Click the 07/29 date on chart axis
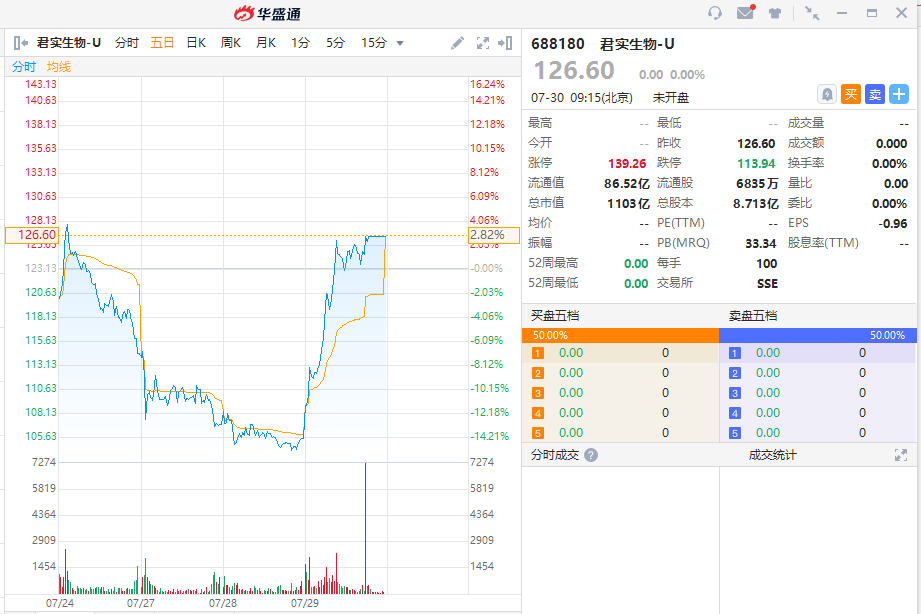Image resolution: width=921 pixels, height=614 pixels. click(305, 603)
